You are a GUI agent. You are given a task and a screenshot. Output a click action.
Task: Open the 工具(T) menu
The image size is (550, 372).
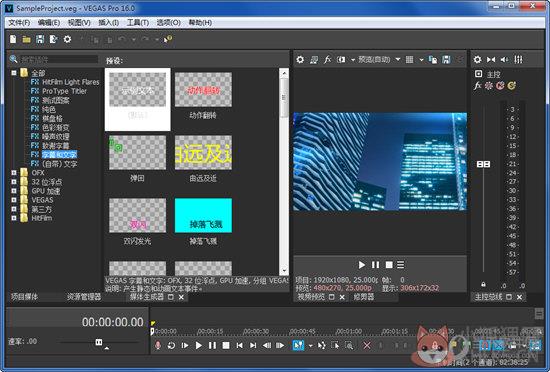coord(138,22)
